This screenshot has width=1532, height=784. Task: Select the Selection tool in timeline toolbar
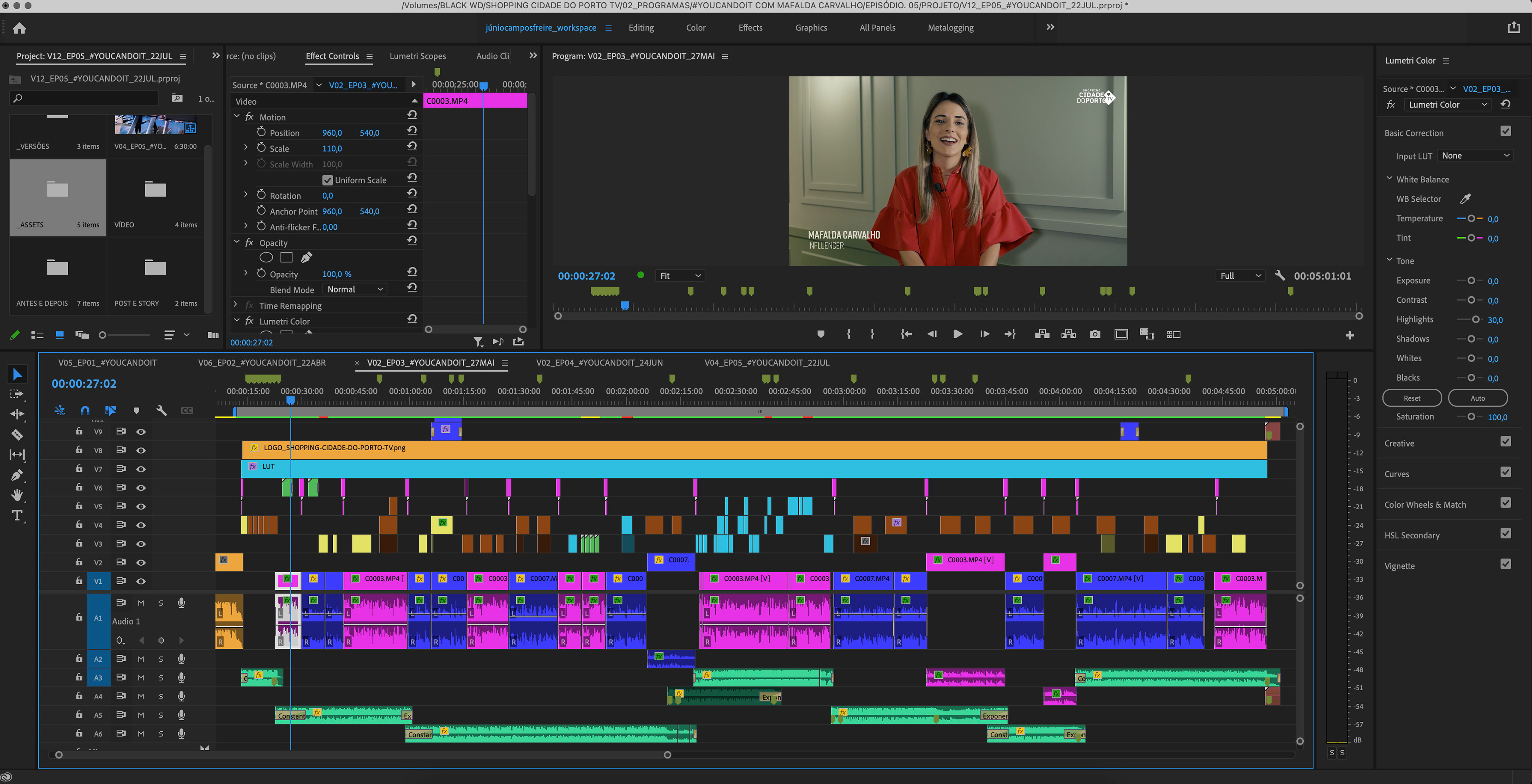(17, 374)
